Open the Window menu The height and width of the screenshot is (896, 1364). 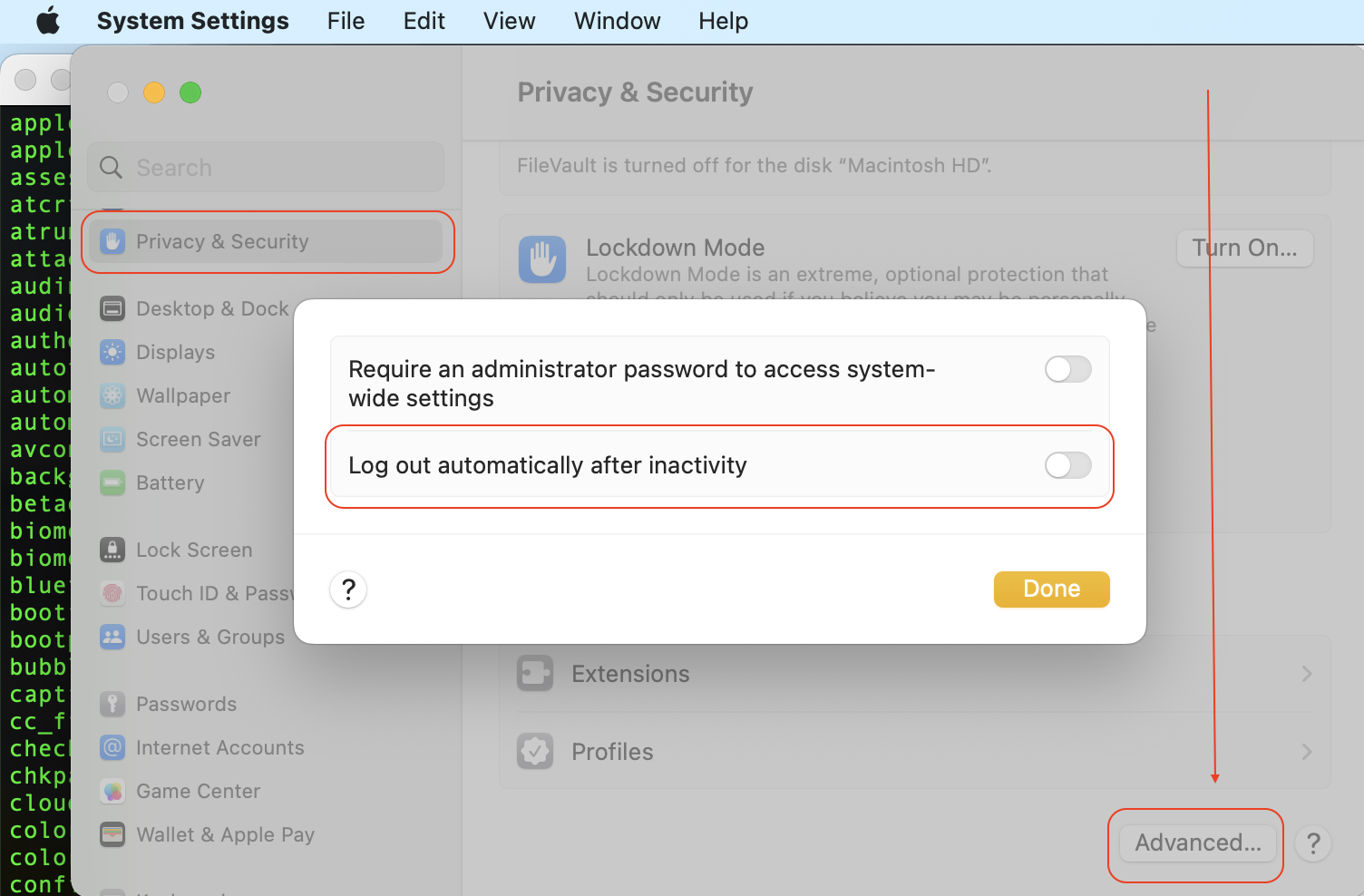617,21
